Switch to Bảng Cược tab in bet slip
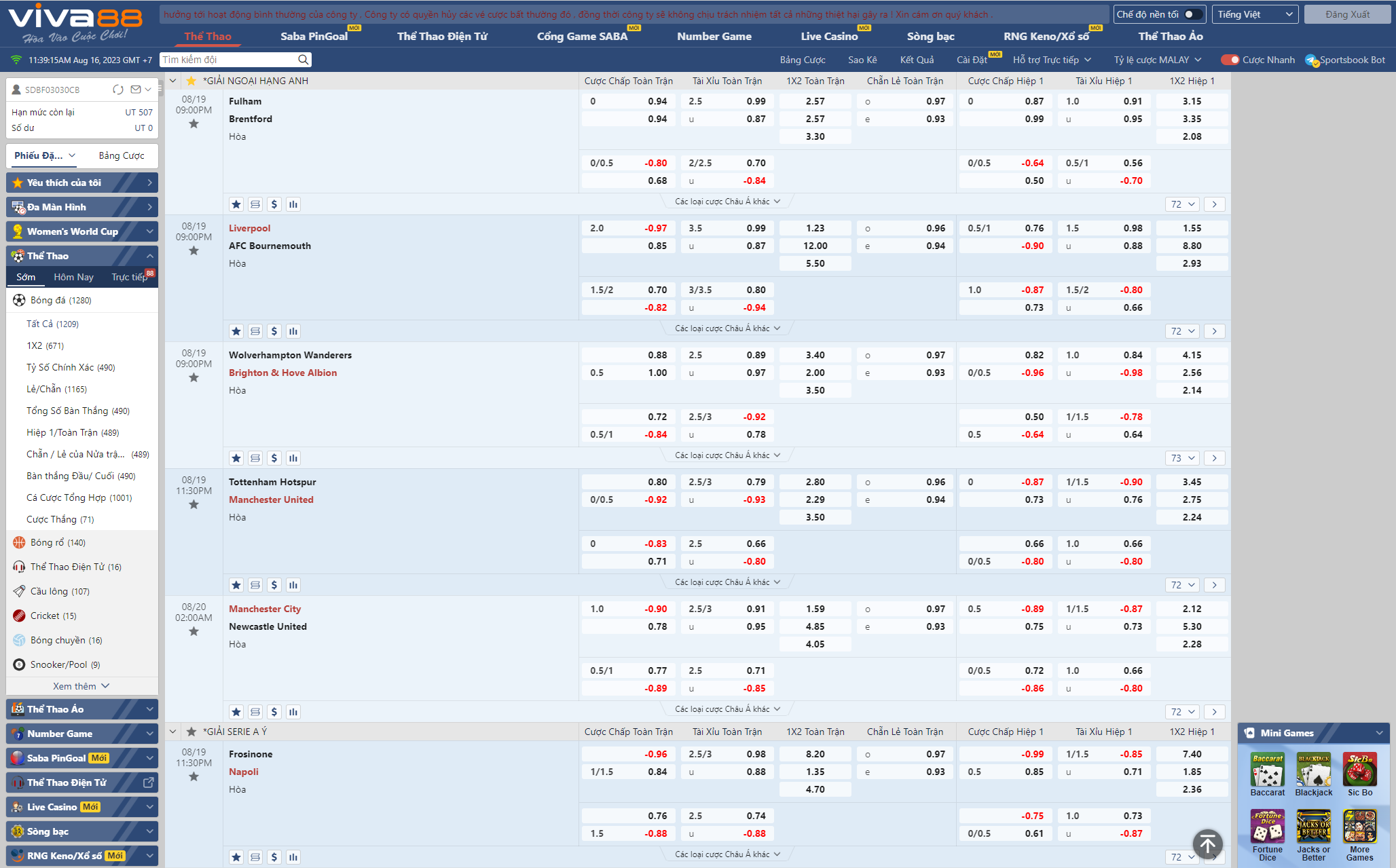Viewport: 1396px width, 868px height. pos(122,155)
